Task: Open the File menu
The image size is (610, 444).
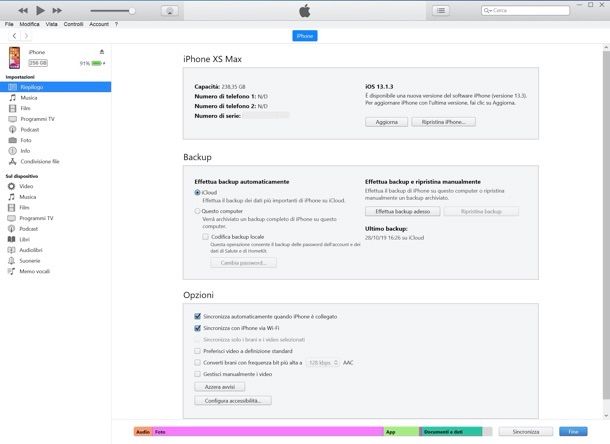Action: (9, 24)
